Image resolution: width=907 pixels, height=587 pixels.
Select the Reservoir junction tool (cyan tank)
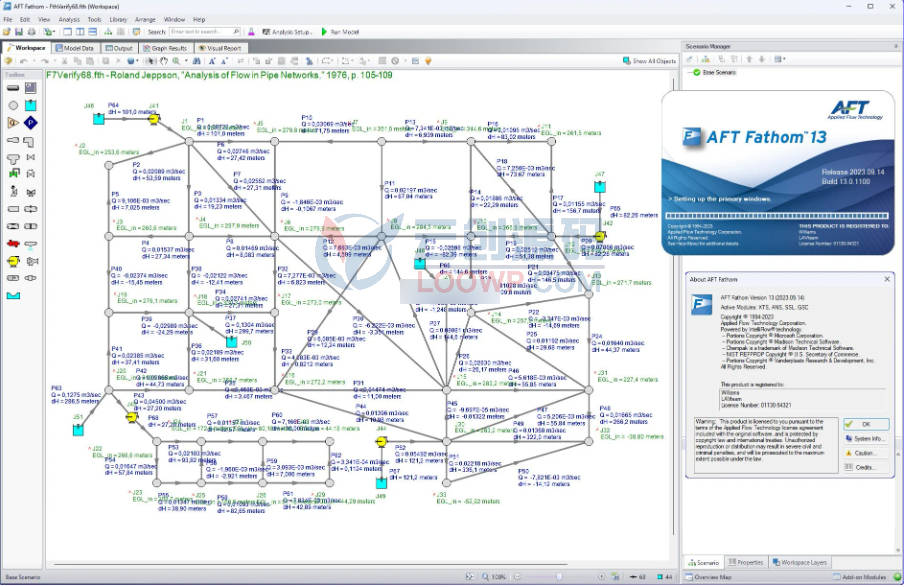tap(31, 105)
